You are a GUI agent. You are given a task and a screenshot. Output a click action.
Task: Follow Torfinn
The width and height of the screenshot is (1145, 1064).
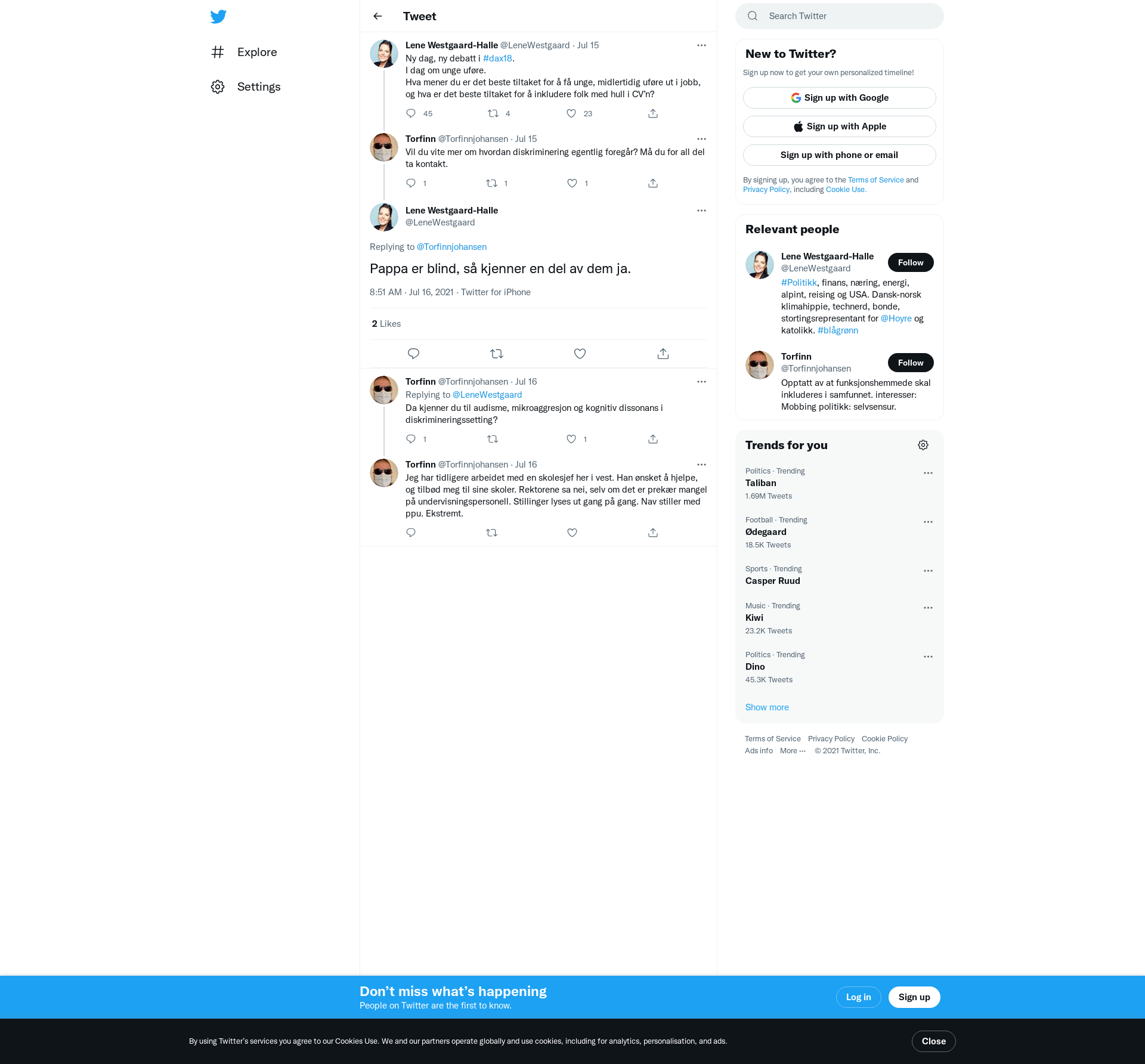[x=910, y=363]
